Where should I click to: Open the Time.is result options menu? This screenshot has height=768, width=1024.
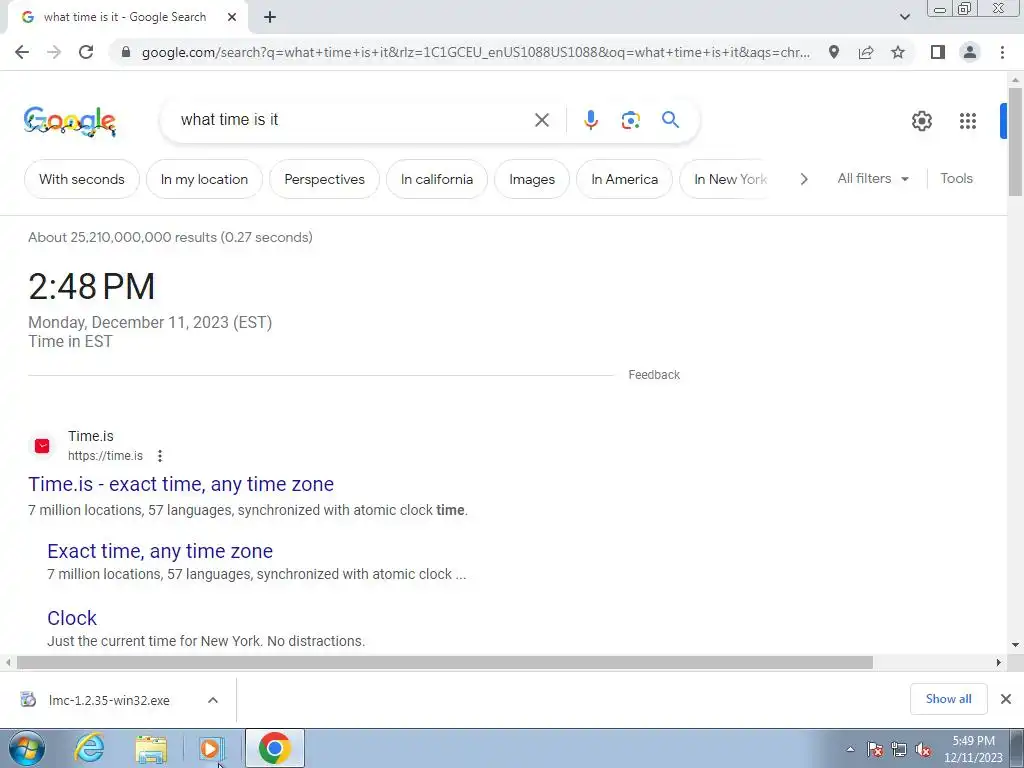(x=160, y=456)
